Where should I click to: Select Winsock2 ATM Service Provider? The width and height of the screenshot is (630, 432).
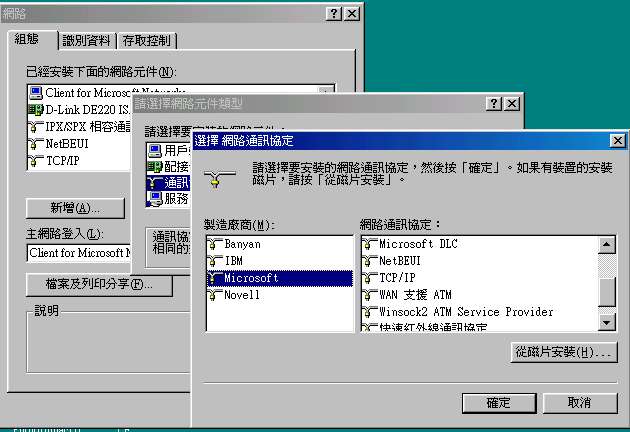[465, 311]
